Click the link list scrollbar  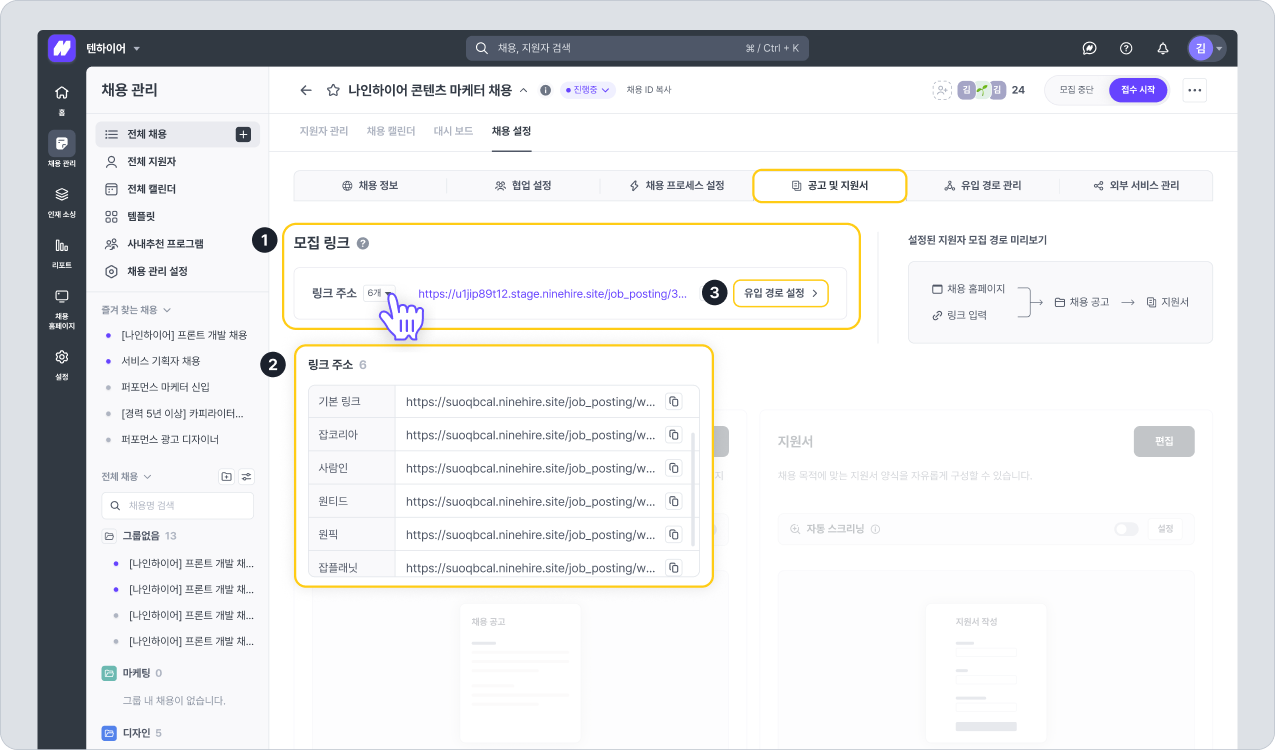coord(693,488)
